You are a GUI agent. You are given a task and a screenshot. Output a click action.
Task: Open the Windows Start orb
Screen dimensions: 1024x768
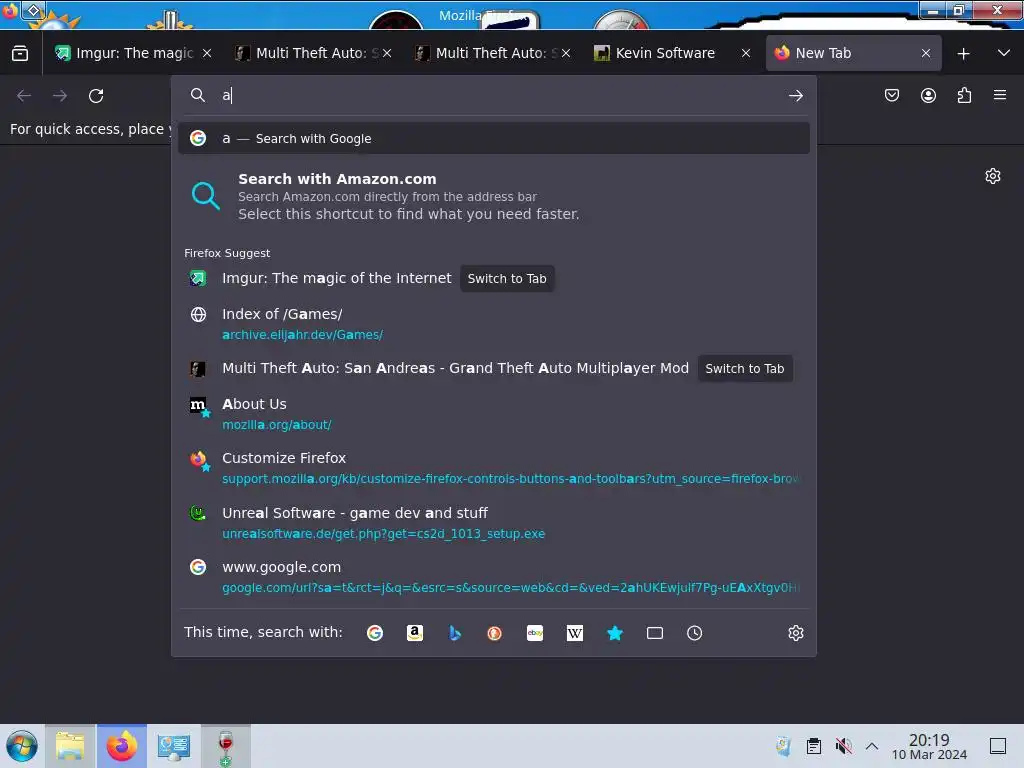pyautogui.click(x=22, y=746)
